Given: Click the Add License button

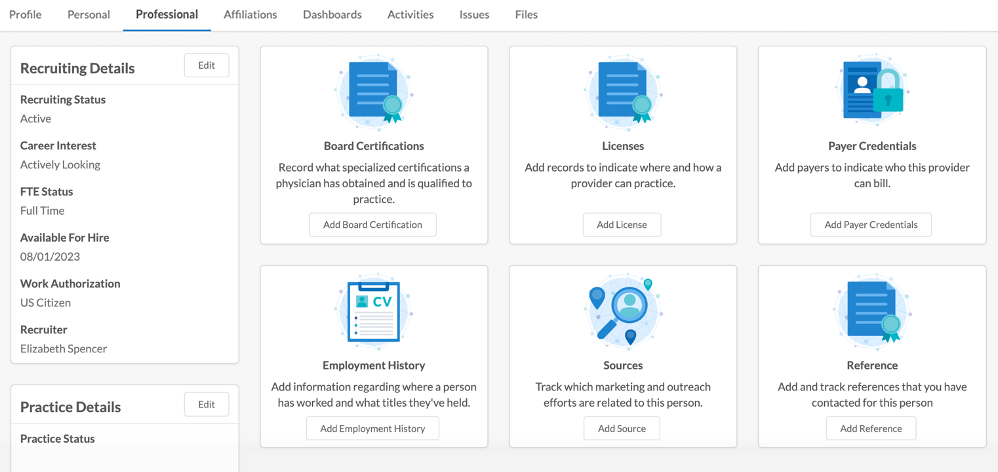Looking at the screenshot, I should click(x=622, y=225).
